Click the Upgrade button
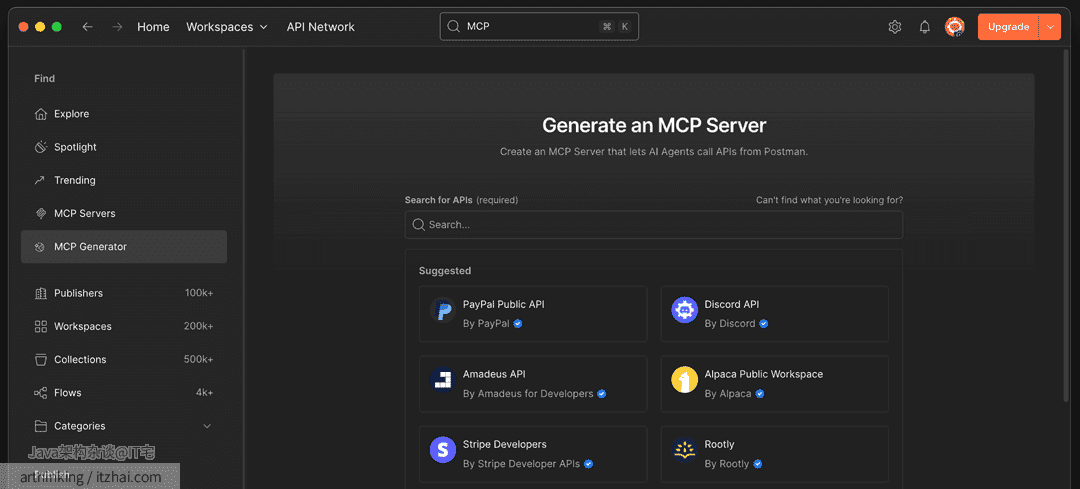 coord(1008,27)
